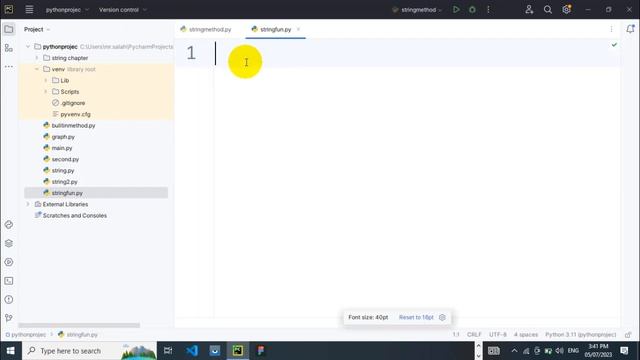
Task: Click the Project panel horizontal scrollbar
Action: point(79,325)
